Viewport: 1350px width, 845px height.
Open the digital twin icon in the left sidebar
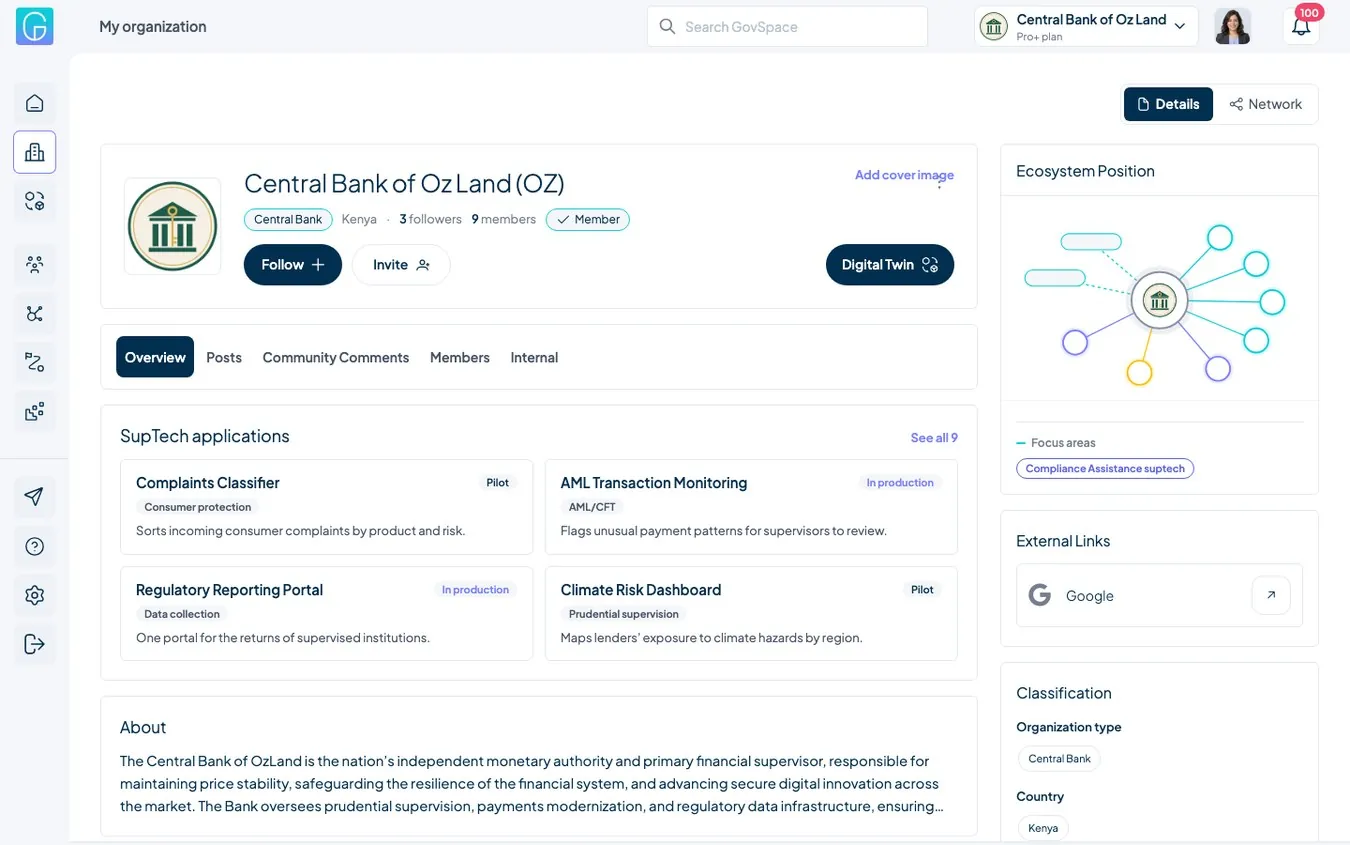click(35, 201)
